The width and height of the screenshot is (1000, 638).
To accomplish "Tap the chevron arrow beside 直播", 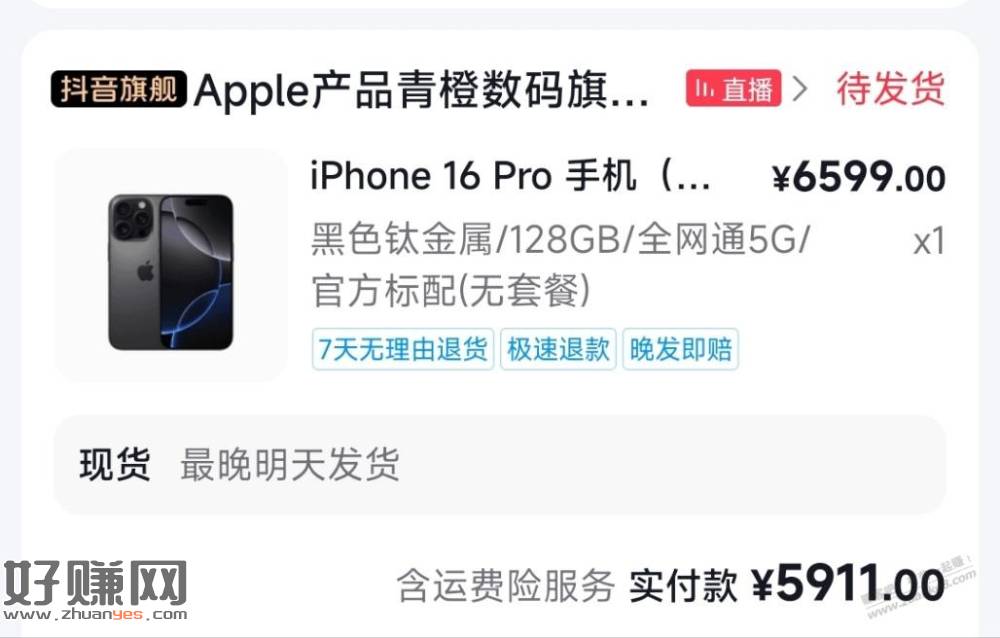I will (x=800, y=89).
